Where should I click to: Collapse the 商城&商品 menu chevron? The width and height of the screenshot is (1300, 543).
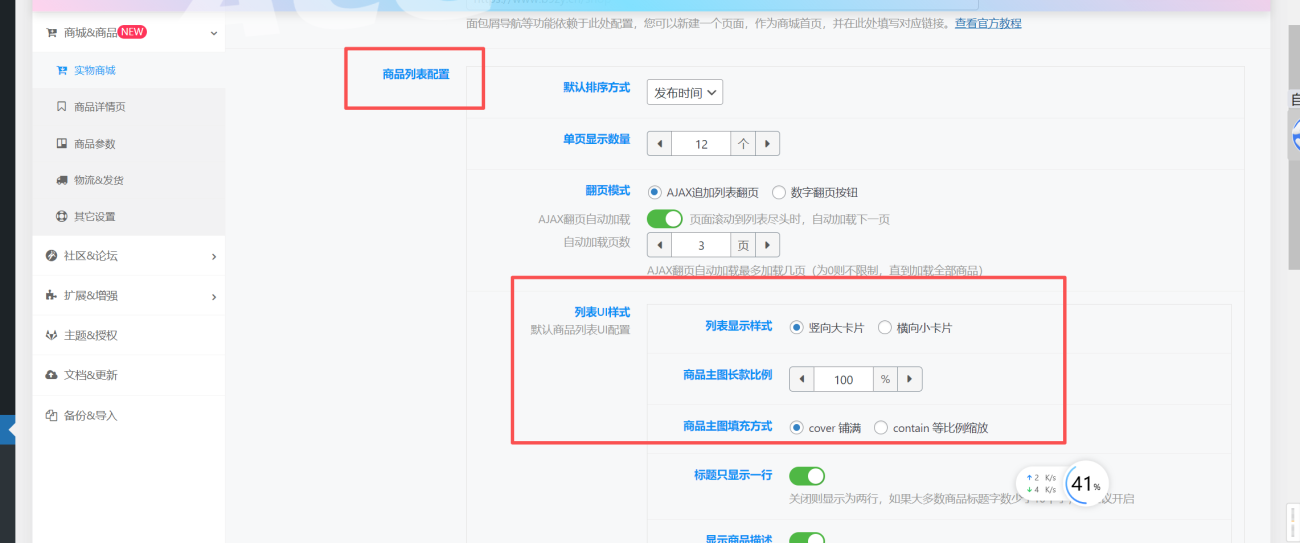(x=214, y=33)
